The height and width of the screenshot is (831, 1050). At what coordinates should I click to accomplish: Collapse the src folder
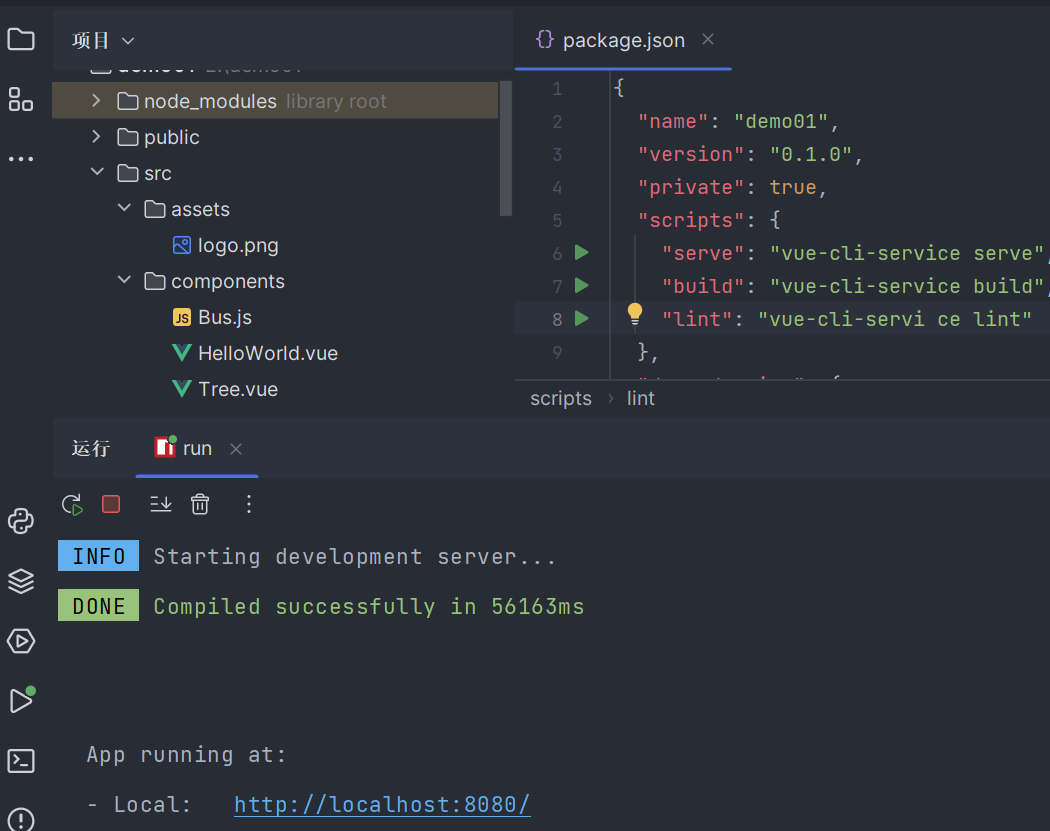[x=97, y=172]
